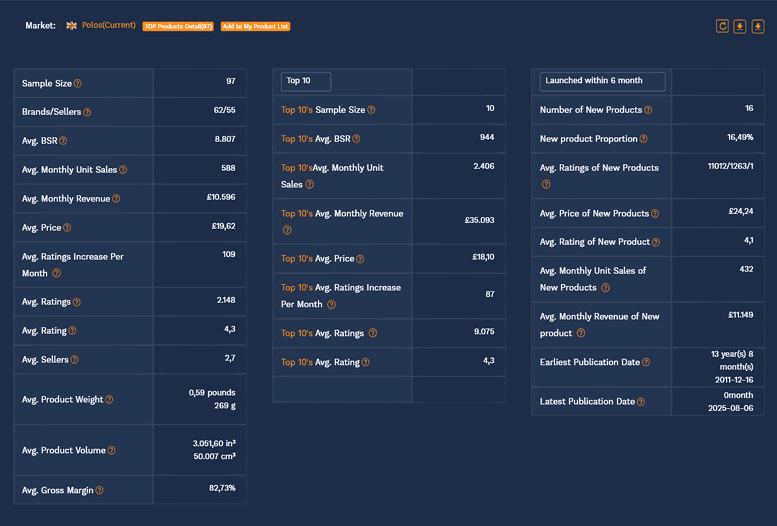This screenshot has height=526, width=777.
Task: Click Avg. Price value £19,62
Action: (x=223, y=226)
